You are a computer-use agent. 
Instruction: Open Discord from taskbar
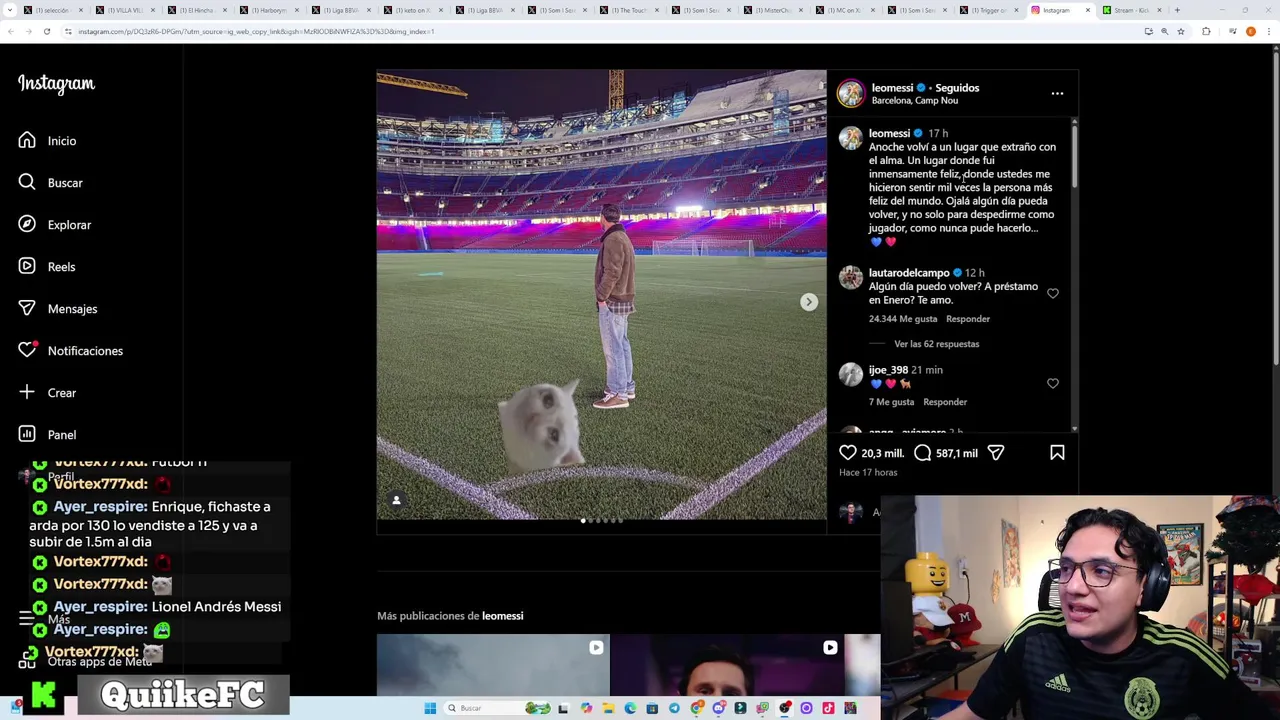718,708
